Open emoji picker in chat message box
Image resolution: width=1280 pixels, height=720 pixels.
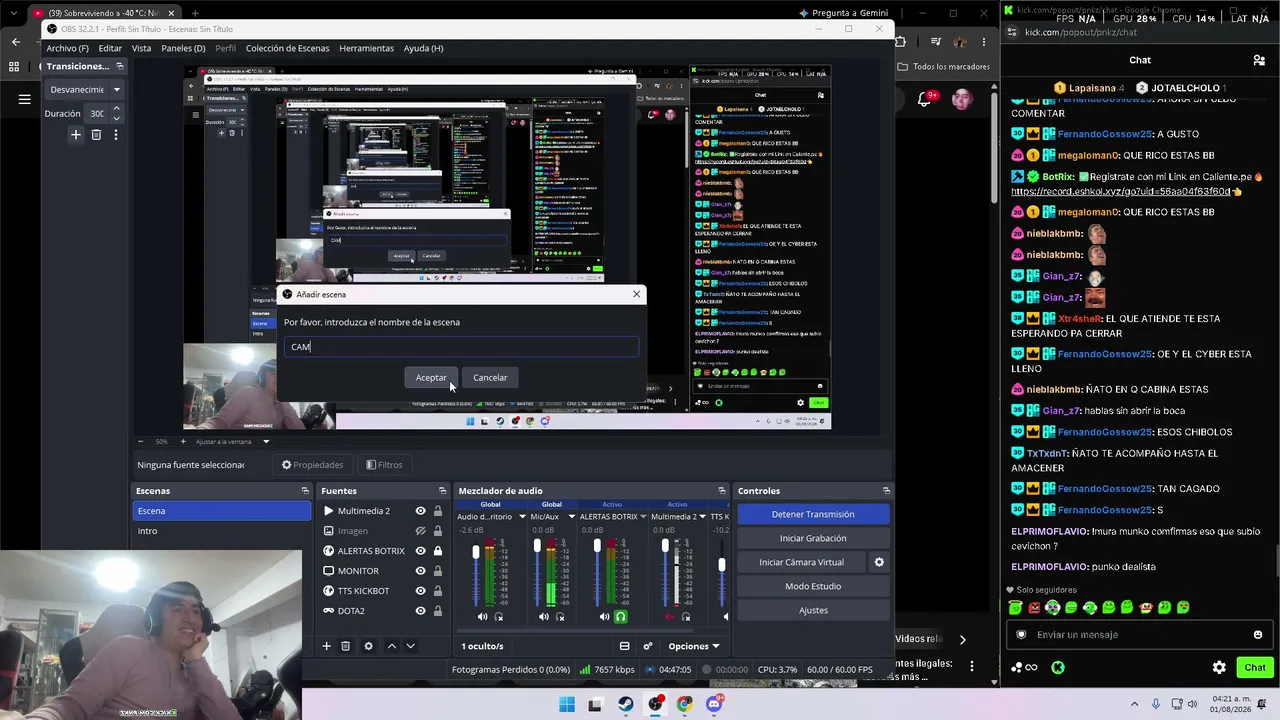tap(1258, 634)
